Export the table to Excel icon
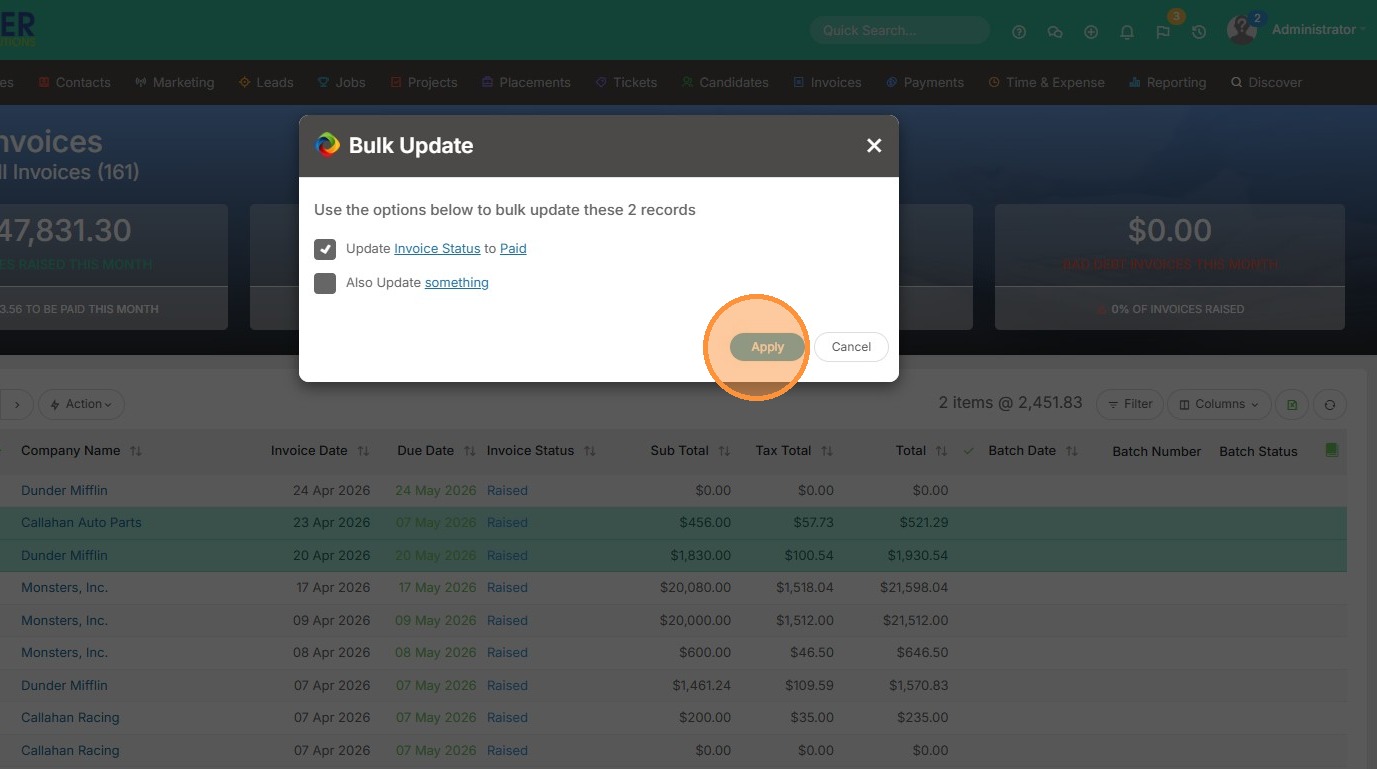The height and width of the screenshot is (769, 1377). [x=1292, y=404]
